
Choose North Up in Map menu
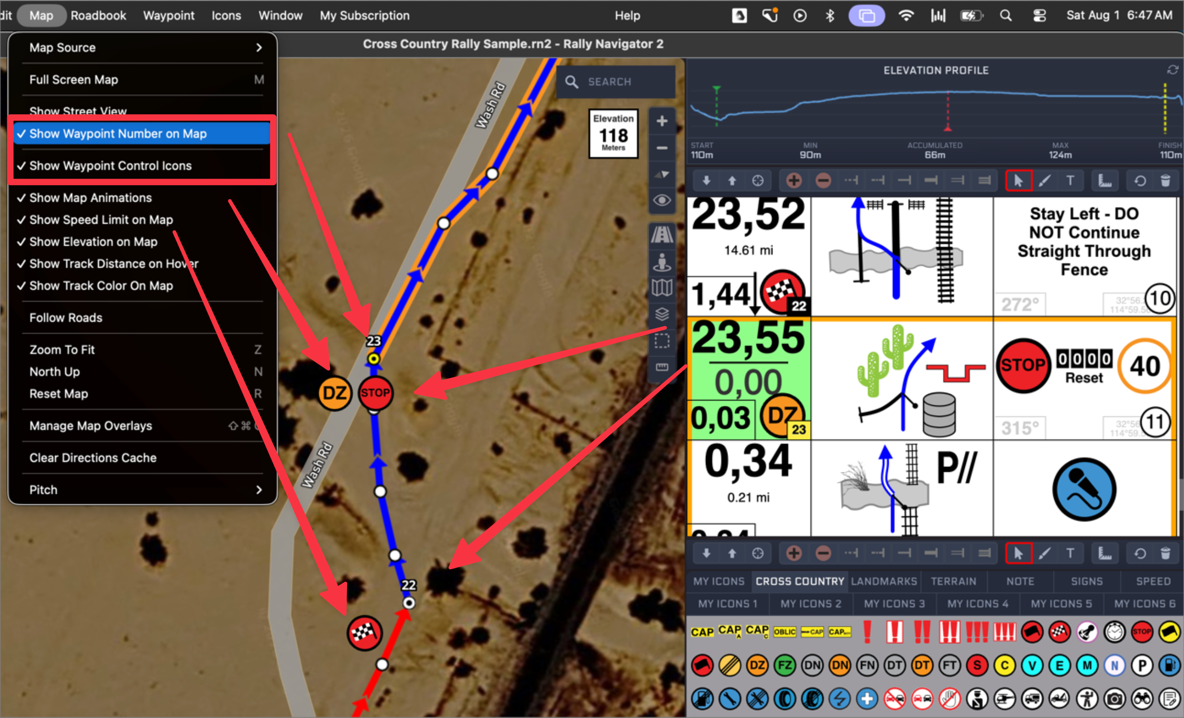point(142,371)
